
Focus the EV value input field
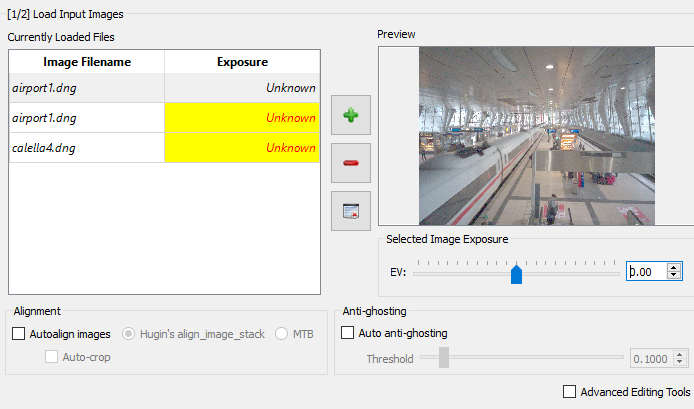[x=647, y=271]
